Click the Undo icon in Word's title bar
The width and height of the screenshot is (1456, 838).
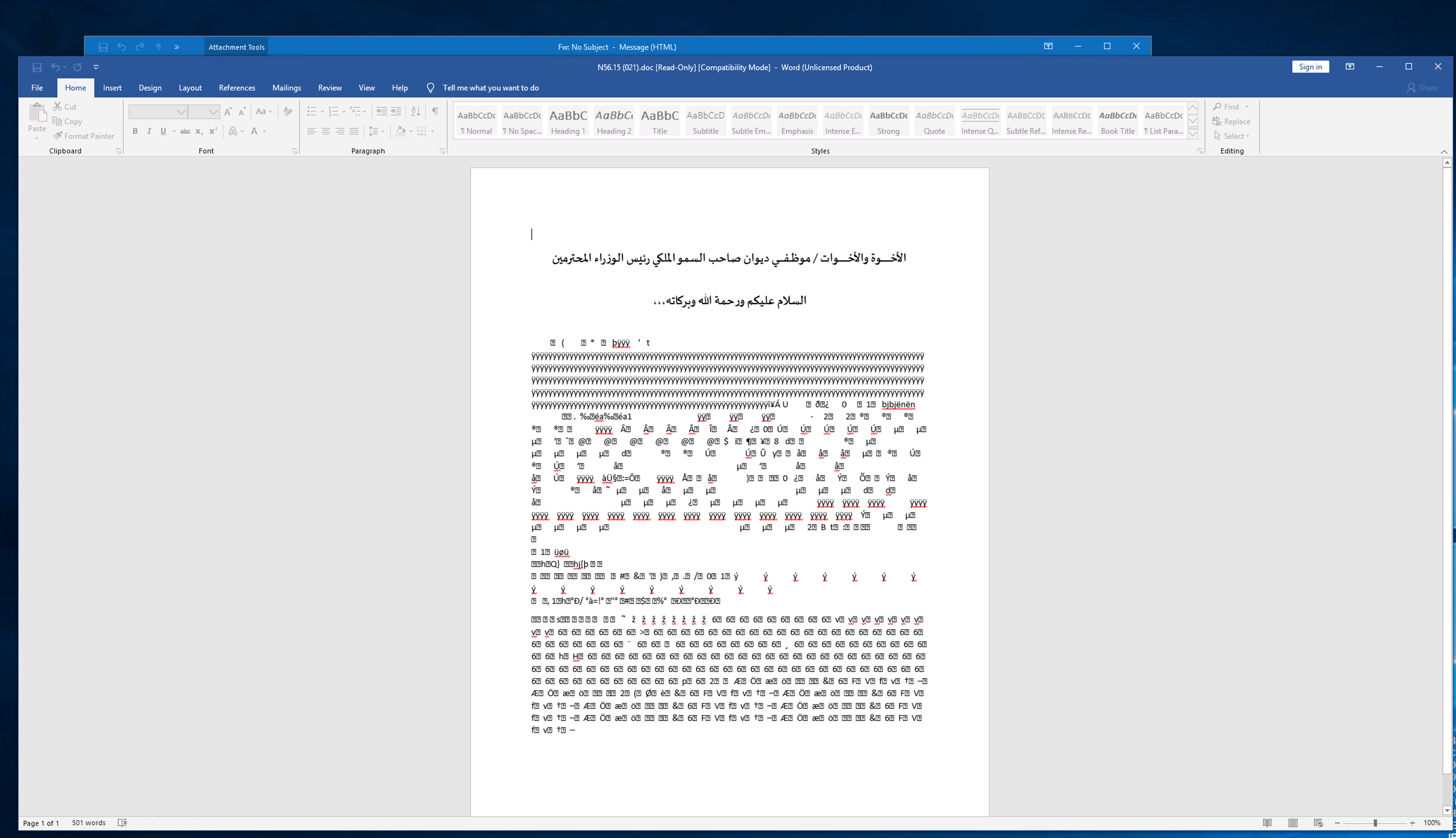(55, 67)
